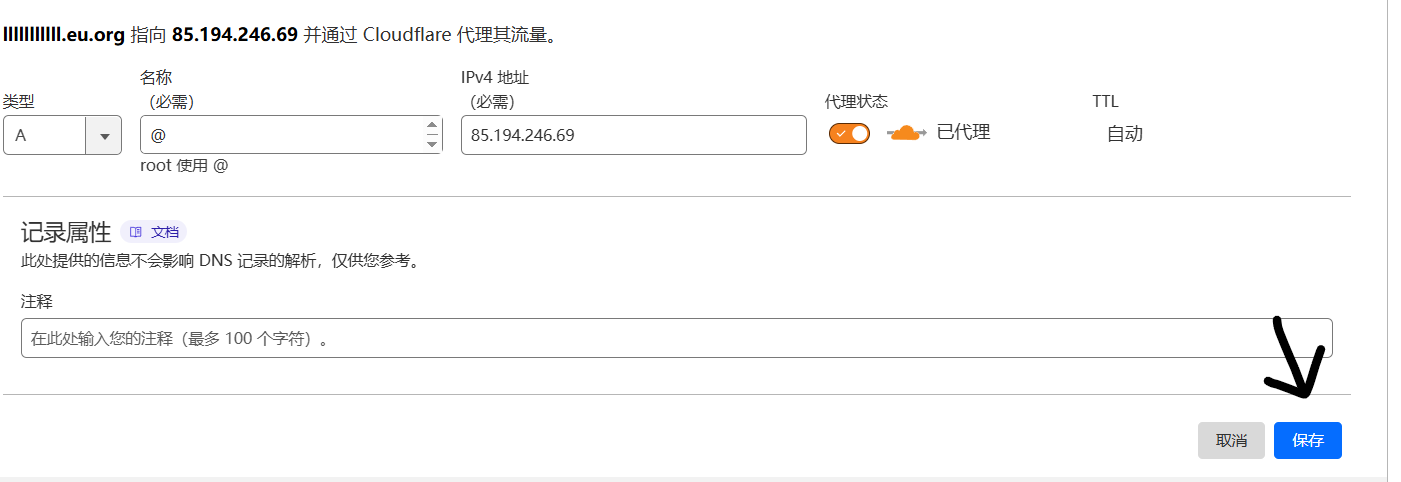Click the down arrow in 名称 field

click(x=432, y=144)
